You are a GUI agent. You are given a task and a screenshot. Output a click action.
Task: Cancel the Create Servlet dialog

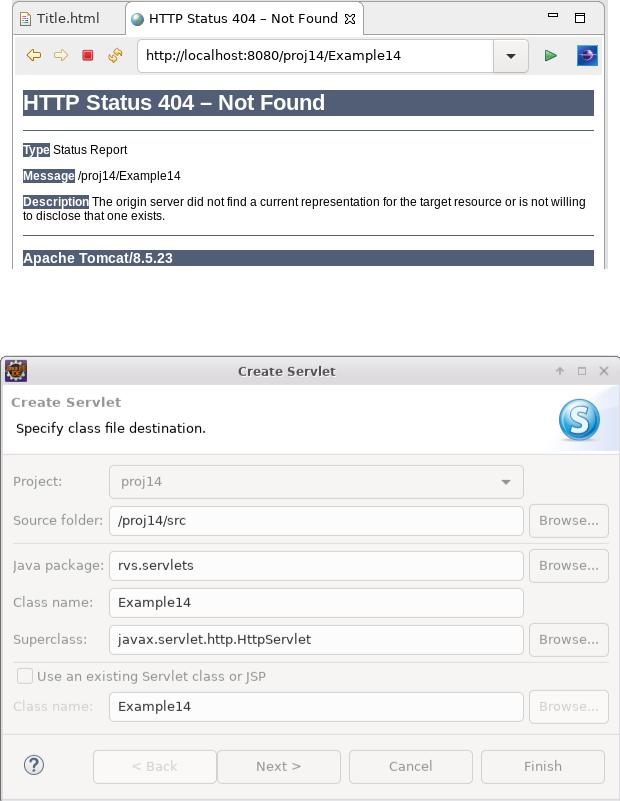[411, 766]
